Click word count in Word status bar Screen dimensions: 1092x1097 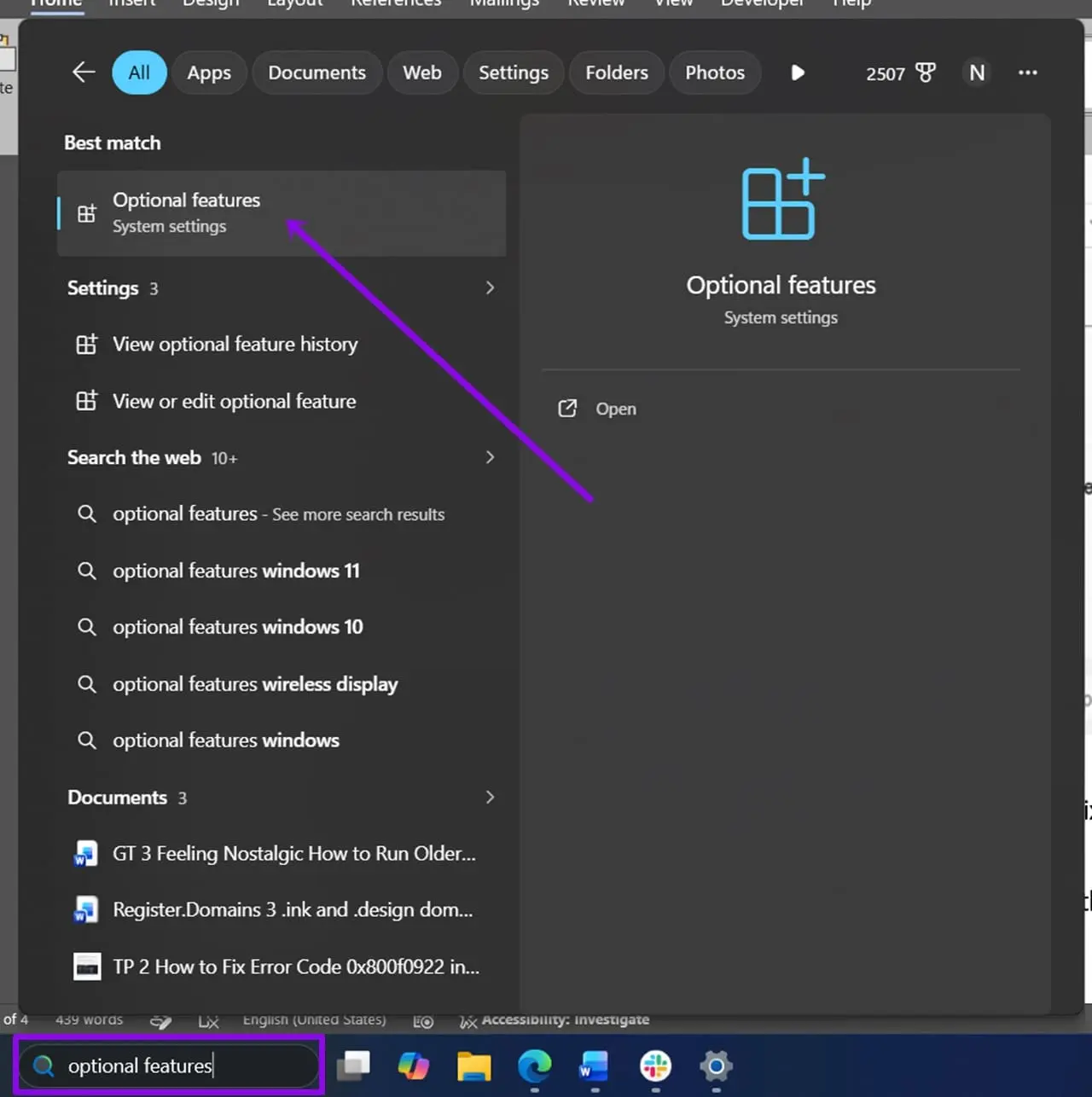(x=89, y=1020)
